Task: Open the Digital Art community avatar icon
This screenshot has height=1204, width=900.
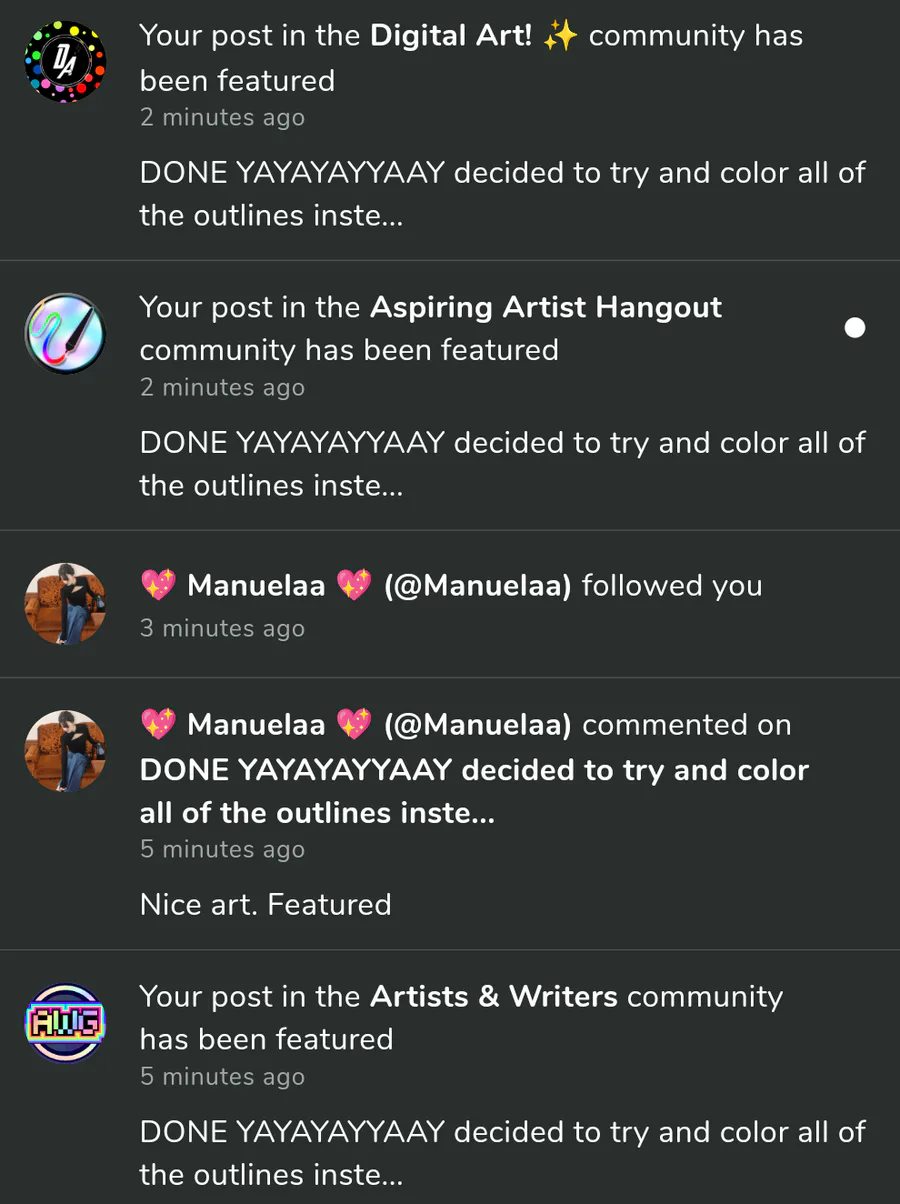Action: 65,61
